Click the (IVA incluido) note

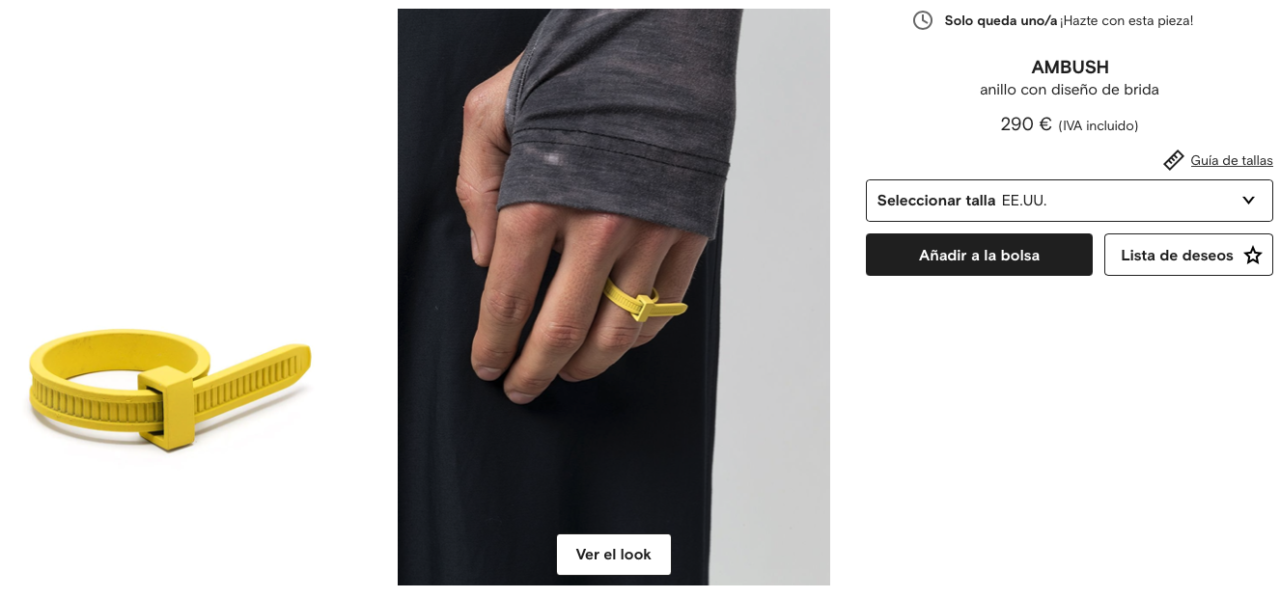(1098, 126)
